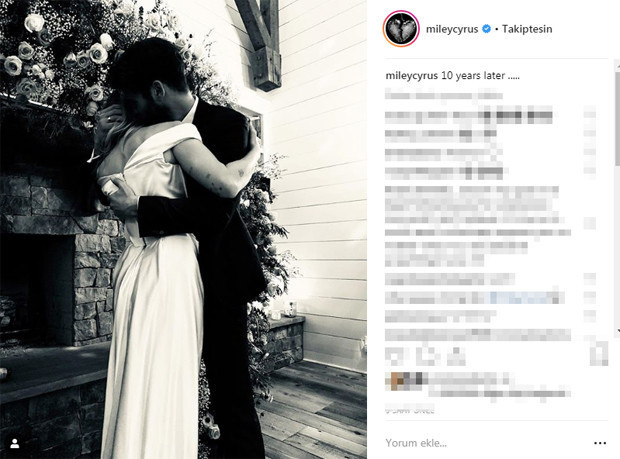
Task: Click the comments scrollbar down arrow
Action: coord(617,331)
